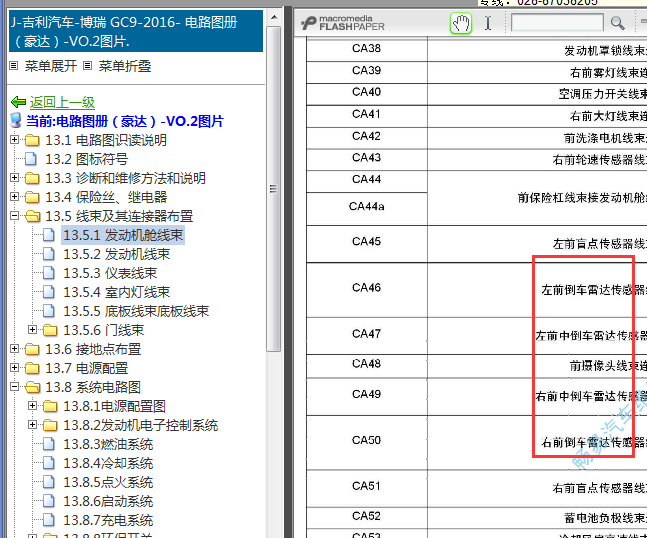Click the FlashPaper search input field
Image resolution: width=647 pixels, height=538 pixels.
(x=557, y=23)
